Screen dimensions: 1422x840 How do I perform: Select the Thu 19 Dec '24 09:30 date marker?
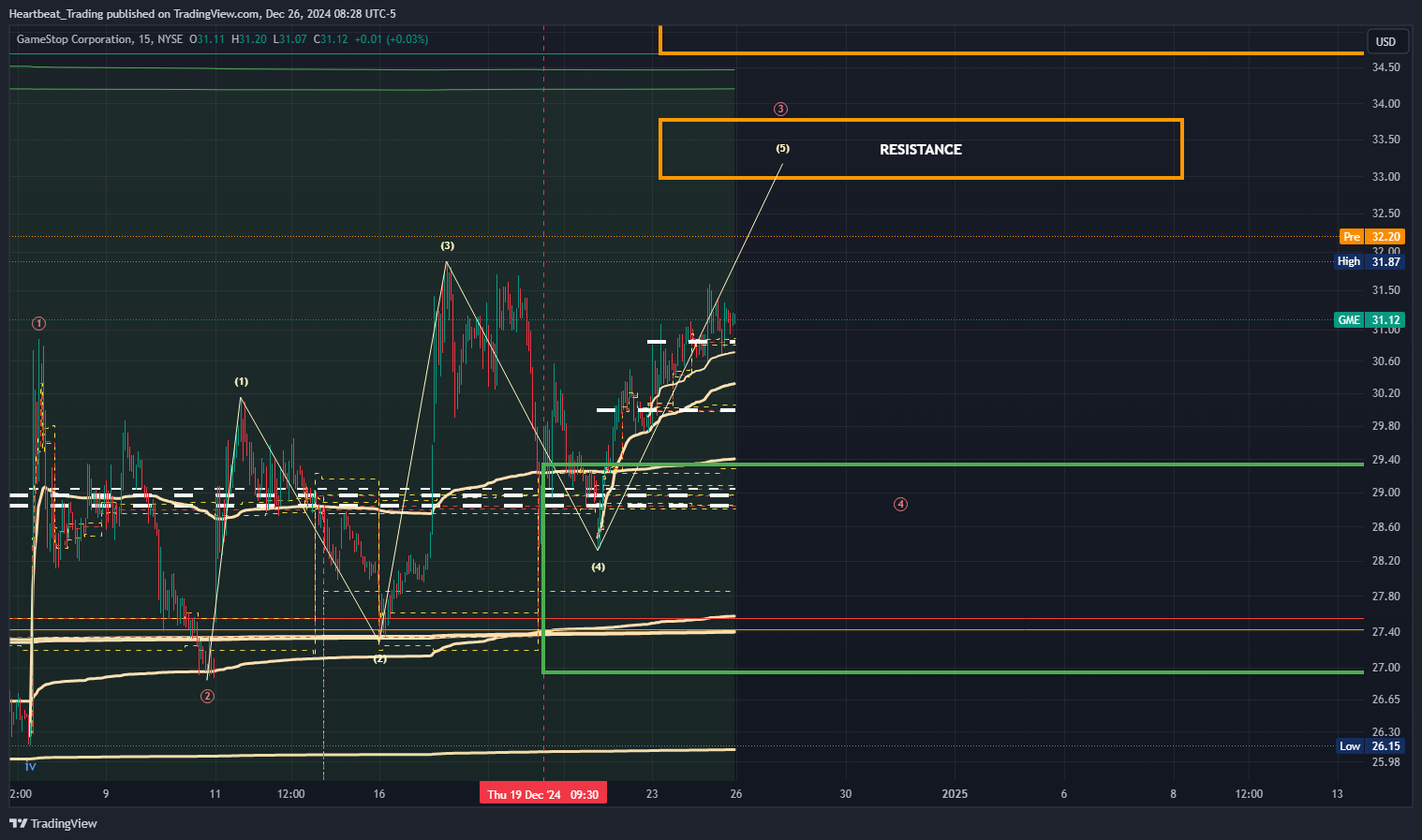coord(543,794)
